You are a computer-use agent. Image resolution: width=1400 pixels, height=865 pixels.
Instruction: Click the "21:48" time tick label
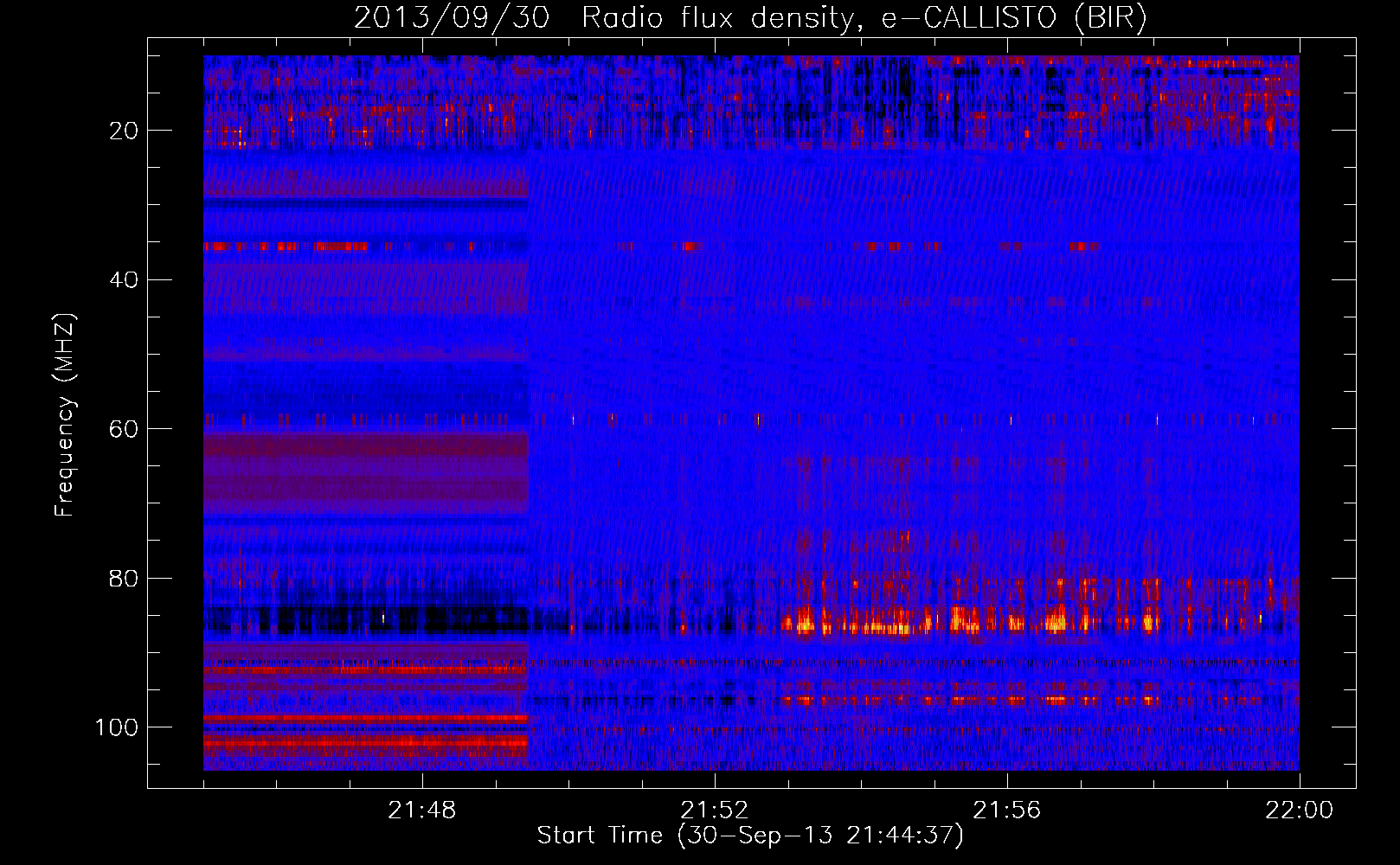click(x=422, y=811)
